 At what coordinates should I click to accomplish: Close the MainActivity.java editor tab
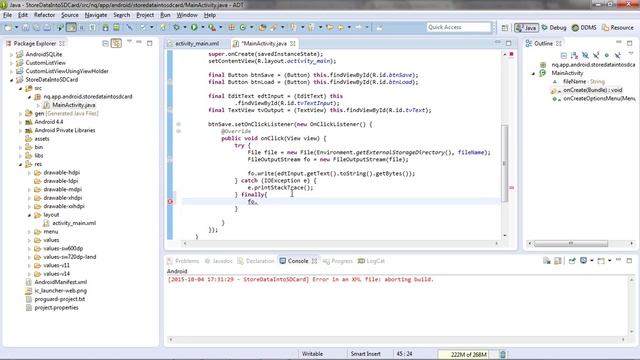293,43
